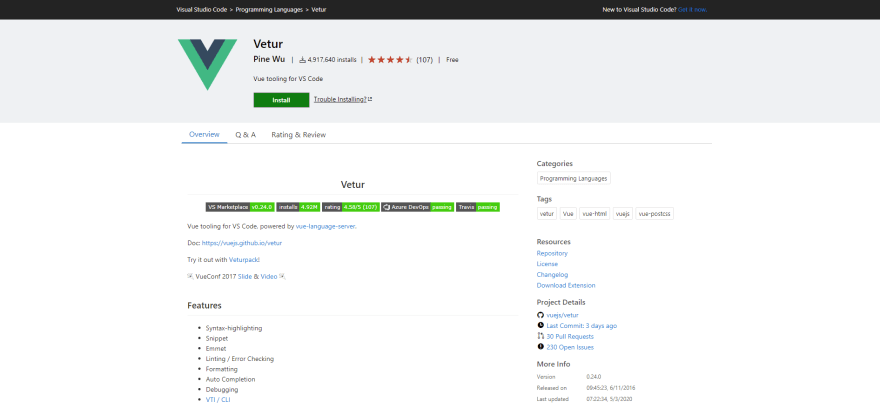Click the open issues alert icon
The width and height of the screenshot is (880, 408).
(x=540, y=347)
